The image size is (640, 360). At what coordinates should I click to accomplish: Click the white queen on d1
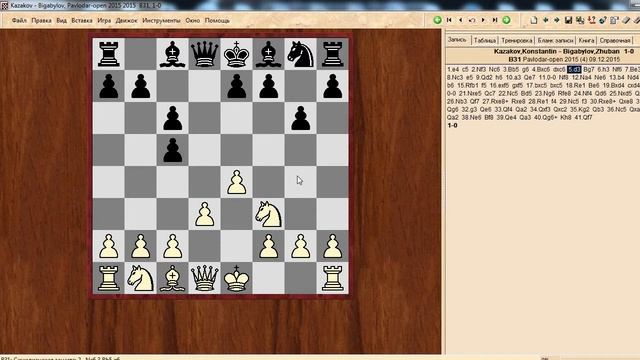[x=204, y=278]
